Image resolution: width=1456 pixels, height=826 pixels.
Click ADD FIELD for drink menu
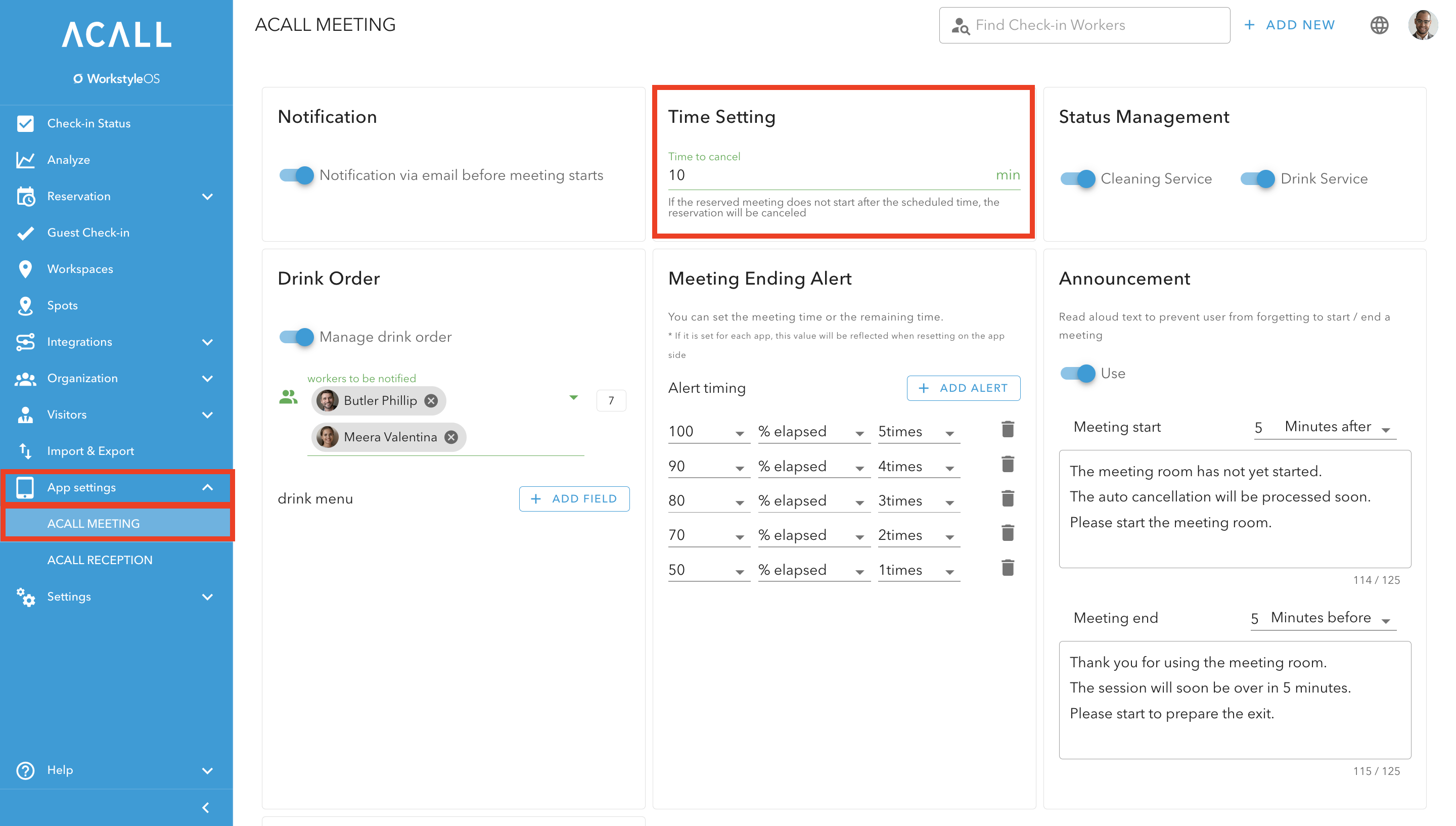573,498
